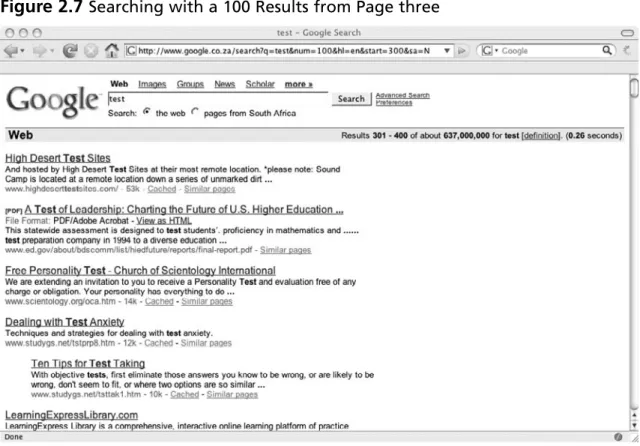Switch to the Groups search tab
The height and width of the screenshot is (446, 640).
[x=190, y=84]
